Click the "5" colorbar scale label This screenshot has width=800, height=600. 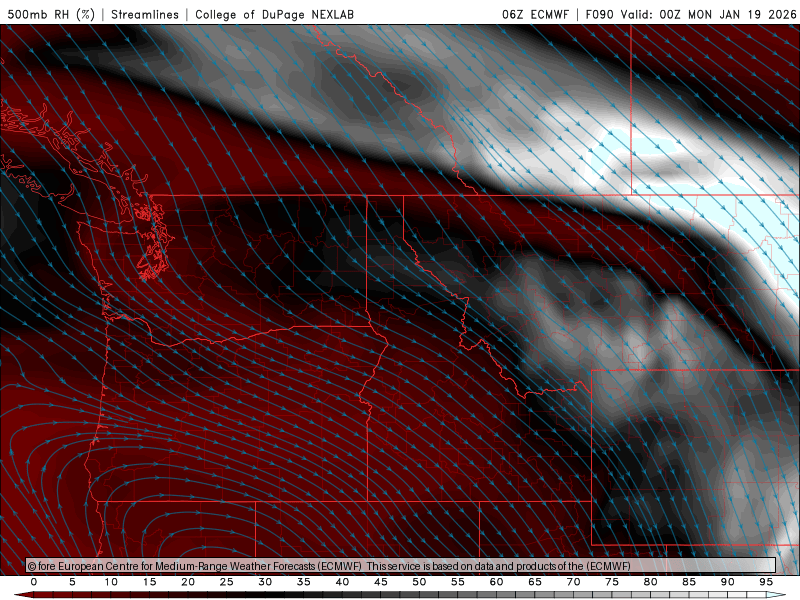pyautogui.click(x=72, y=582)
